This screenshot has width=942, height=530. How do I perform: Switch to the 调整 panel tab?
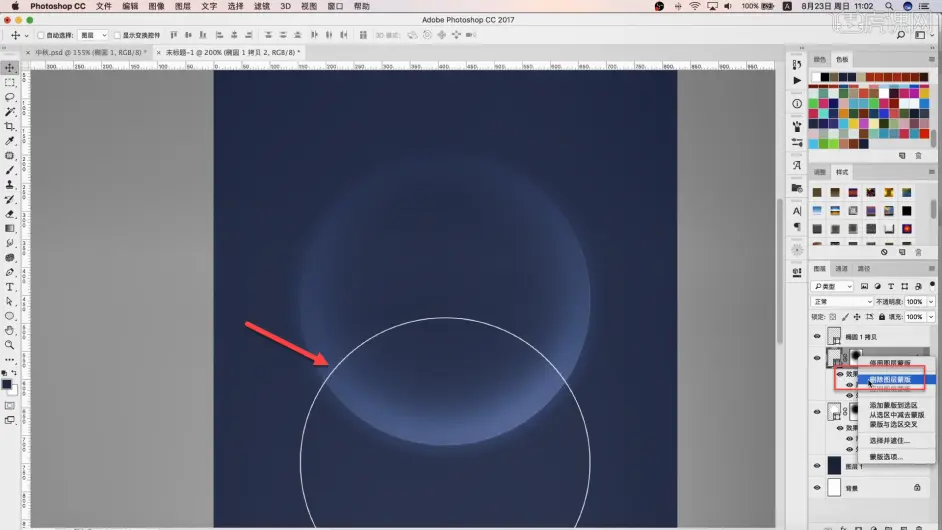point(819,172)
